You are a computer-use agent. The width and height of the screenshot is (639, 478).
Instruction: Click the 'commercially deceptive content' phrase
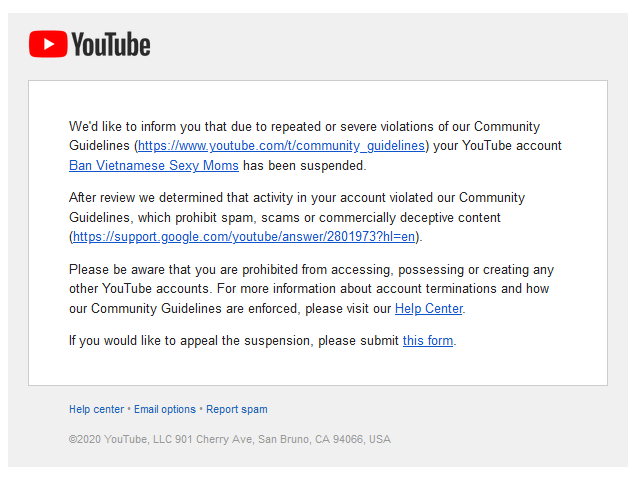pos(410,218)
